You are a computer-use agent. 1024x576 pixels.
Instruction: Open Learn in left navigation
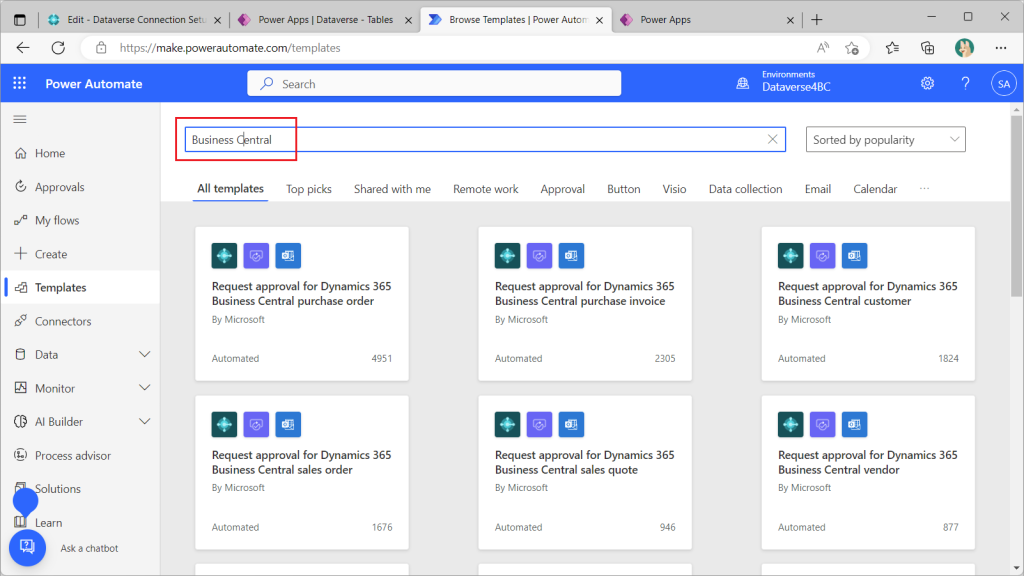point(81,522)
